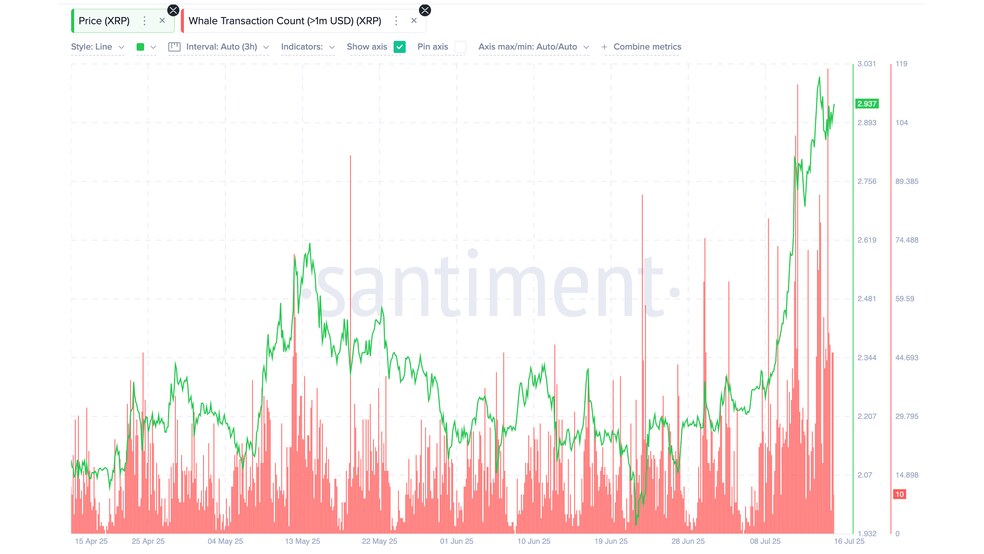This screenshot has width=984, height=554.
Task: Click the 89.385 whale axis label
Action: point(907,181)
